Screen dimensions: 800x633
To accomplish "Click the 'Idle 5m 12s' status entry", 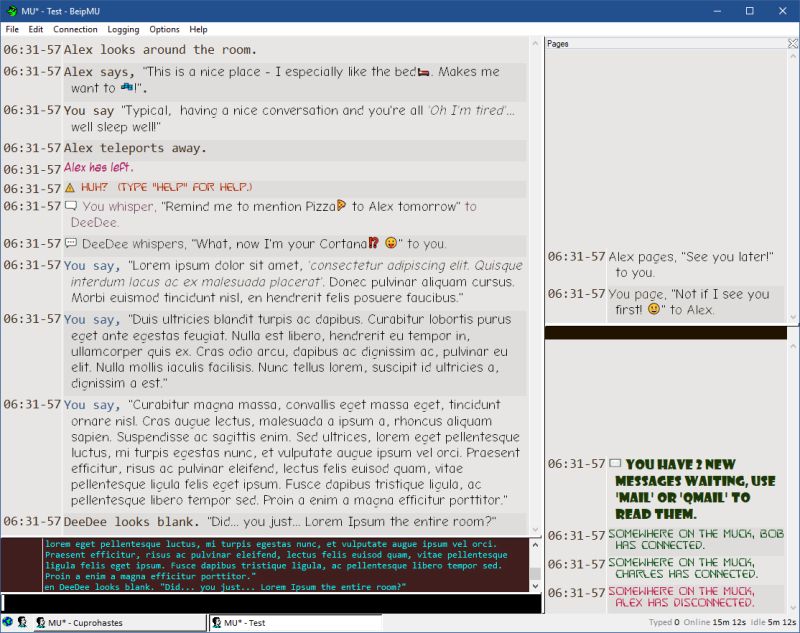I will click(773, 622).
